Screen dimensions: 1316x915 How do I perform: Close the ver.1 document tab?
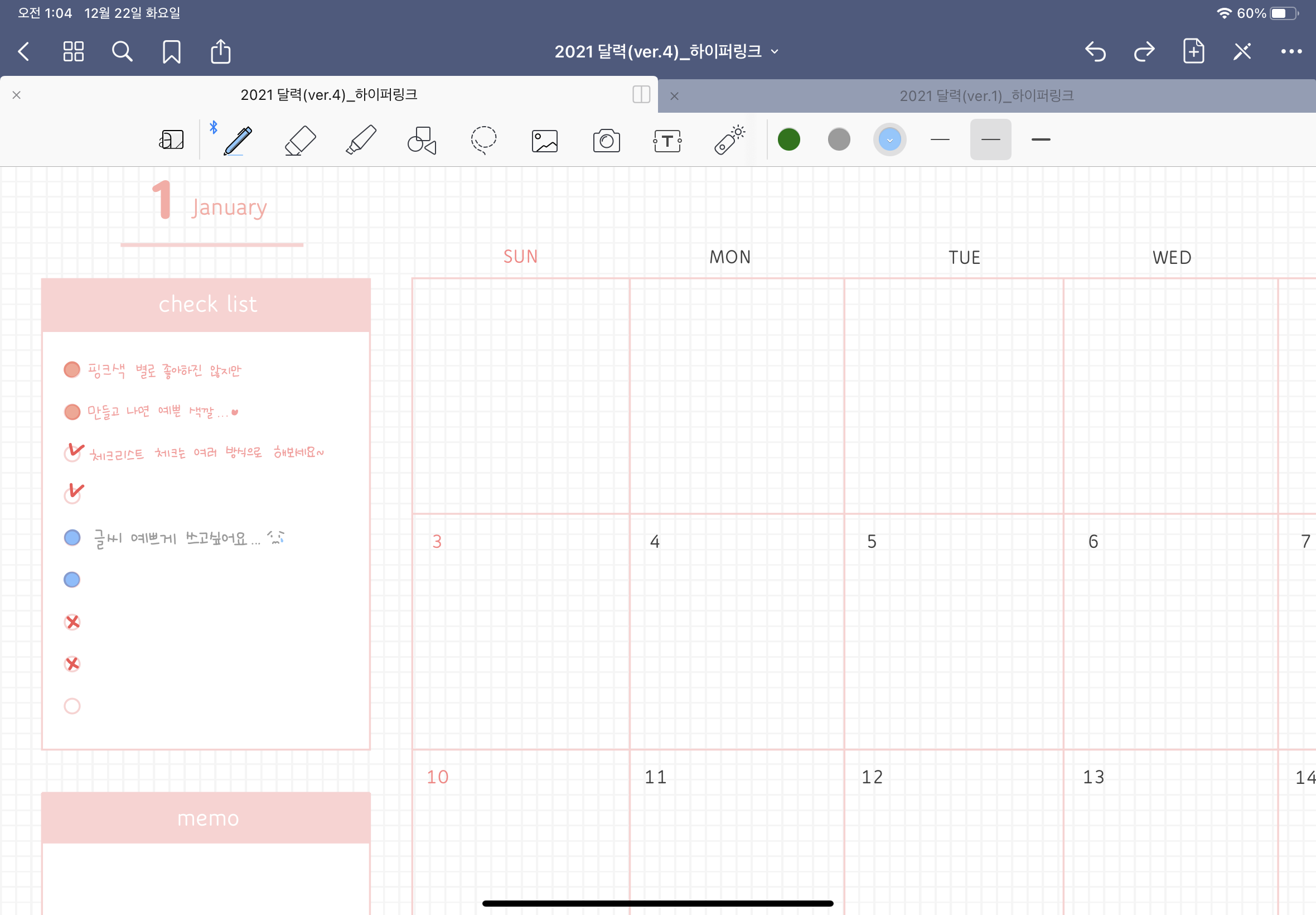[x=674, y=96]
